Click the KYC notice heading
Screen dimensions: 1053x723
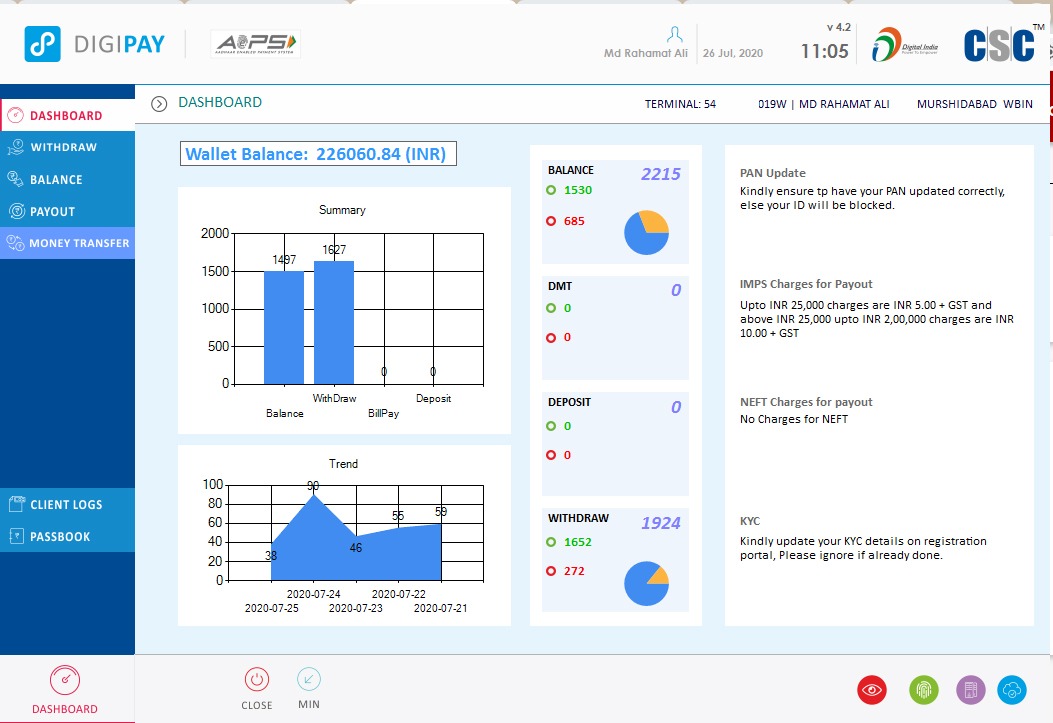(750, 521)
